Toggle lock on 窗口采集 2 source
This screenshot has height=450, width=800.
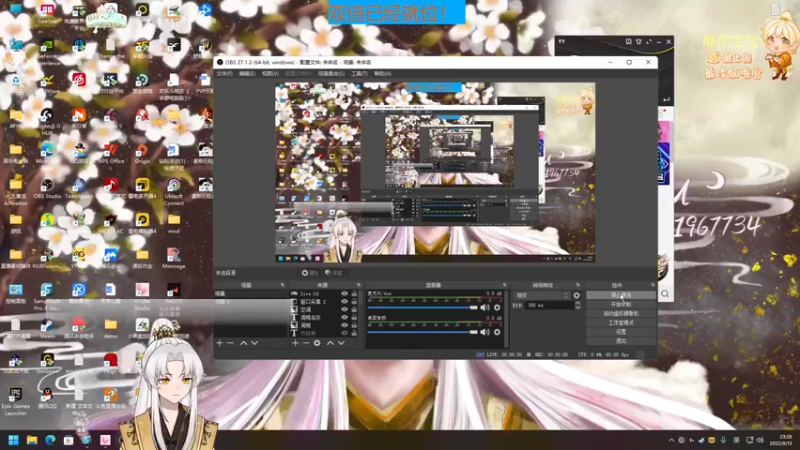pos(354,302)
